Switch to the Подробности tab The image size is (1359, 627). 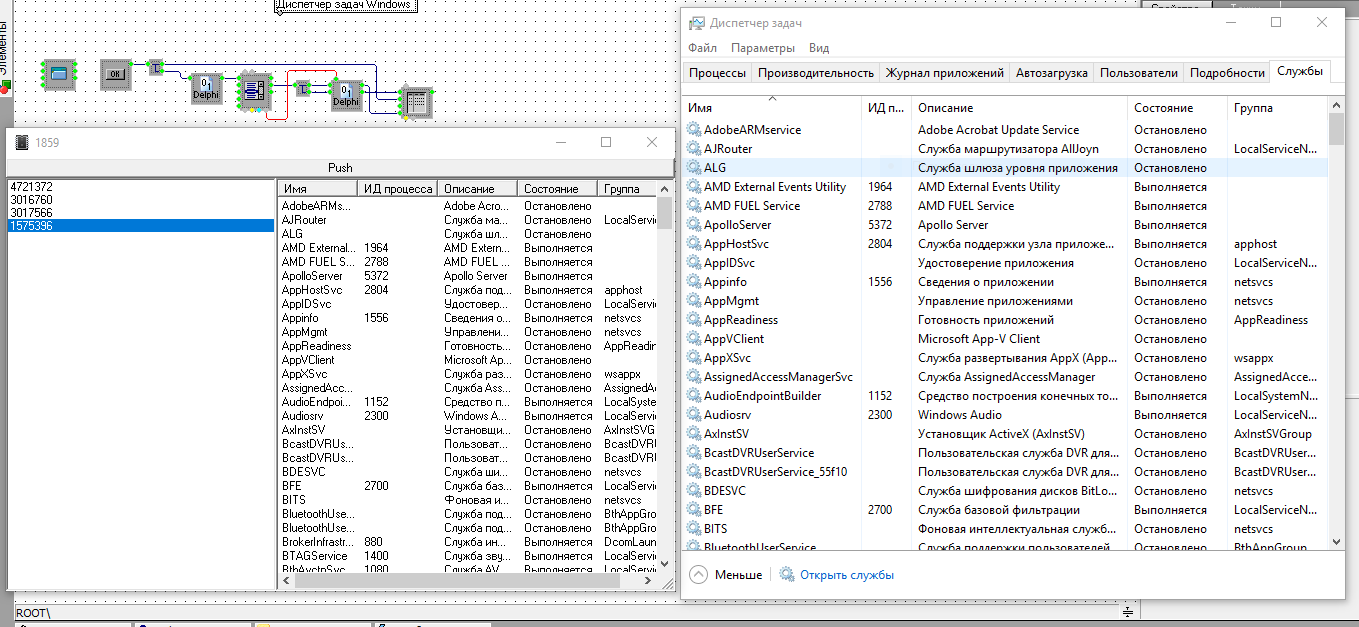(1228, 73)
